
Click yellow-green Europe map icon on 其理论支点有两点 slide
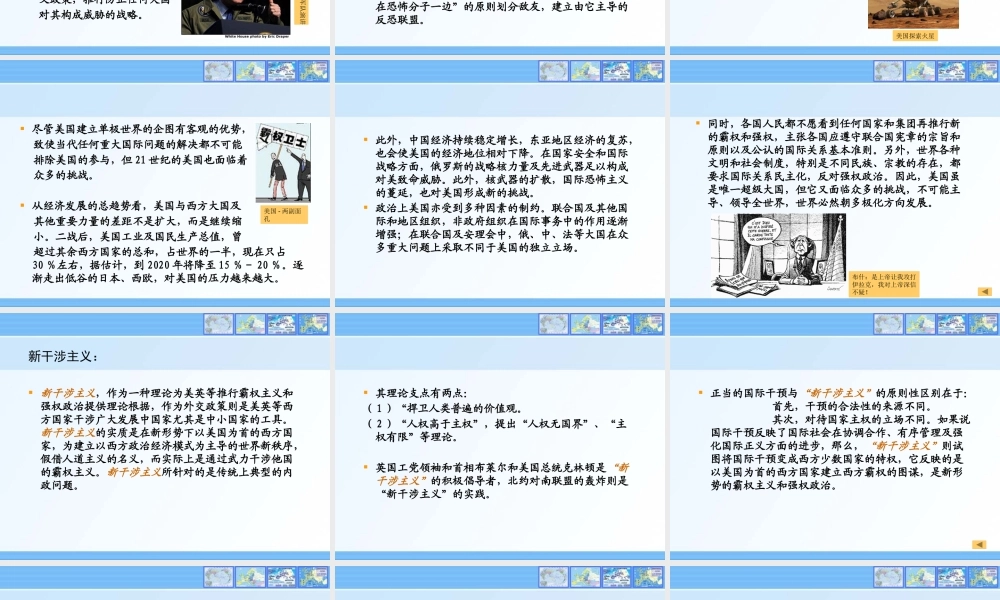pos(585,324)
